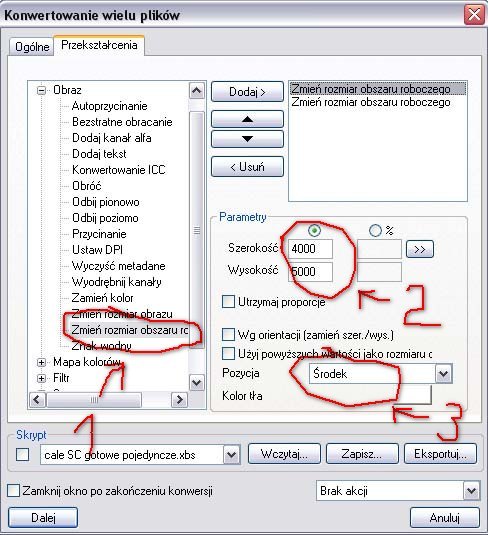Image resolution: width=488 pixels, height=535 pixels.
Task: Select the percent radio button
Action: (x=375, y=231)
